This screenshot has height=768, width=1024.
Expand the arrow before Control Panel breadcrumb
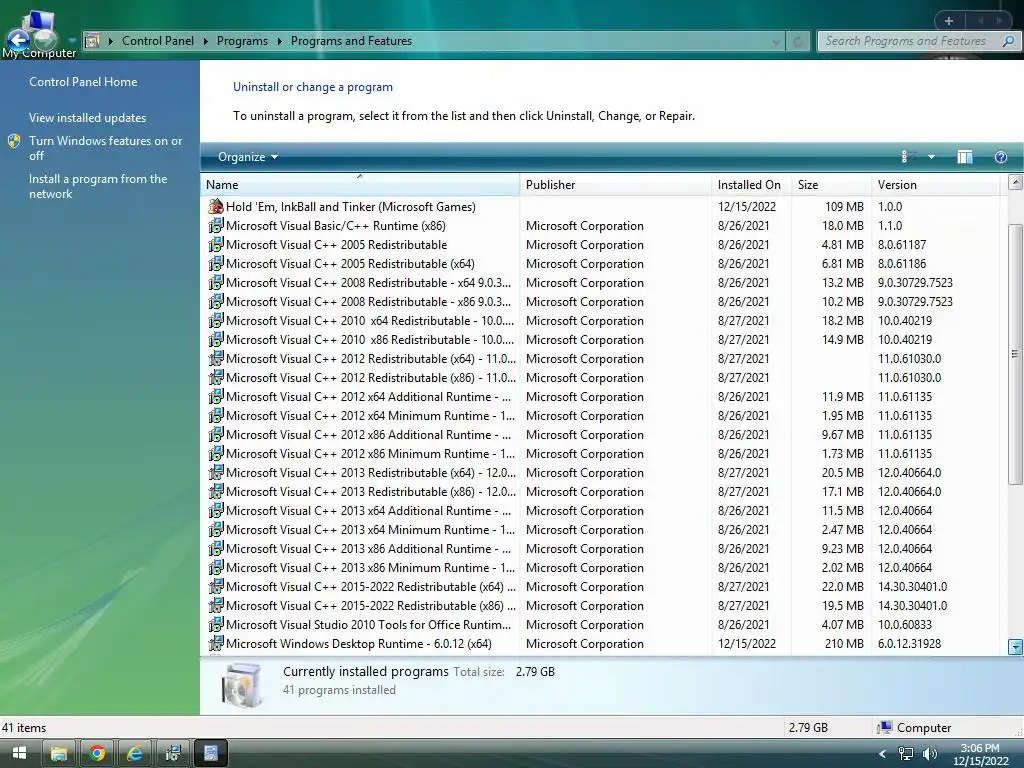[x=110, y=41]
